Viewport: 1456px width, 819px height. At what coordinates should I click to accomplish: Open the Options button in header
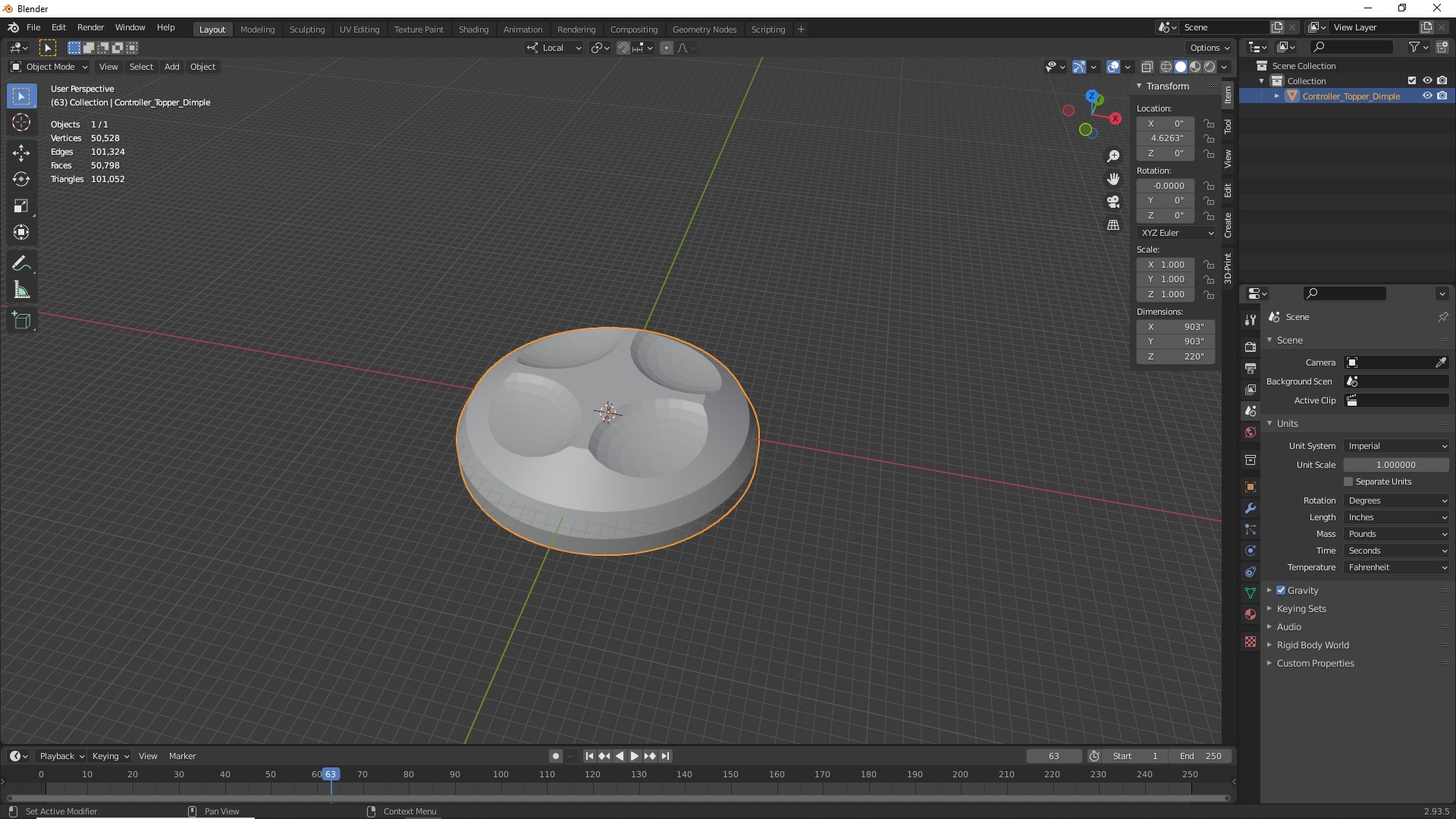(1209, 48)
